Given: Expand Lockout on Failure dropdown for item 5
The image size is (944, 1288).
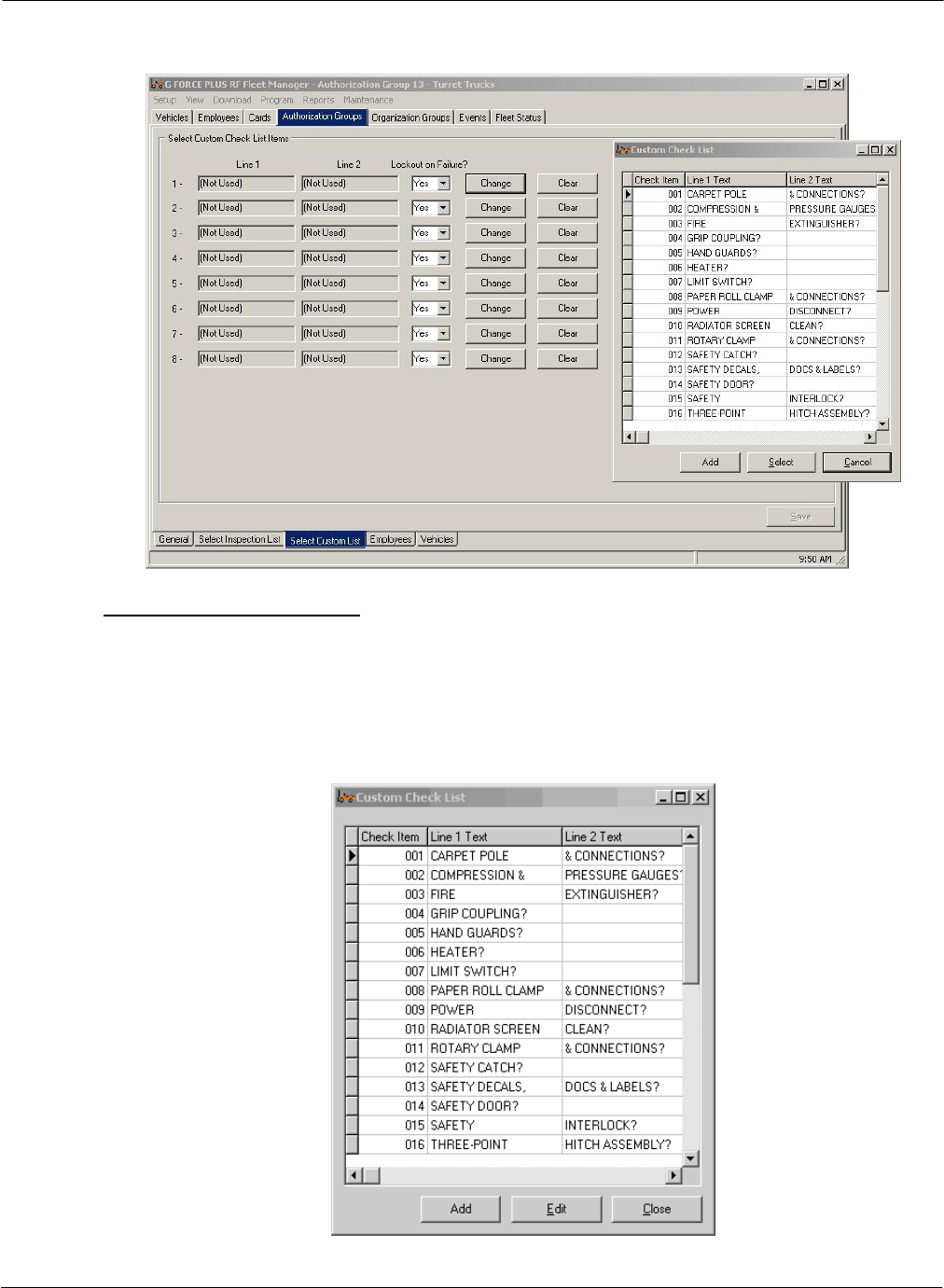Looking at the screenshot, I should (x=444, y=284).
